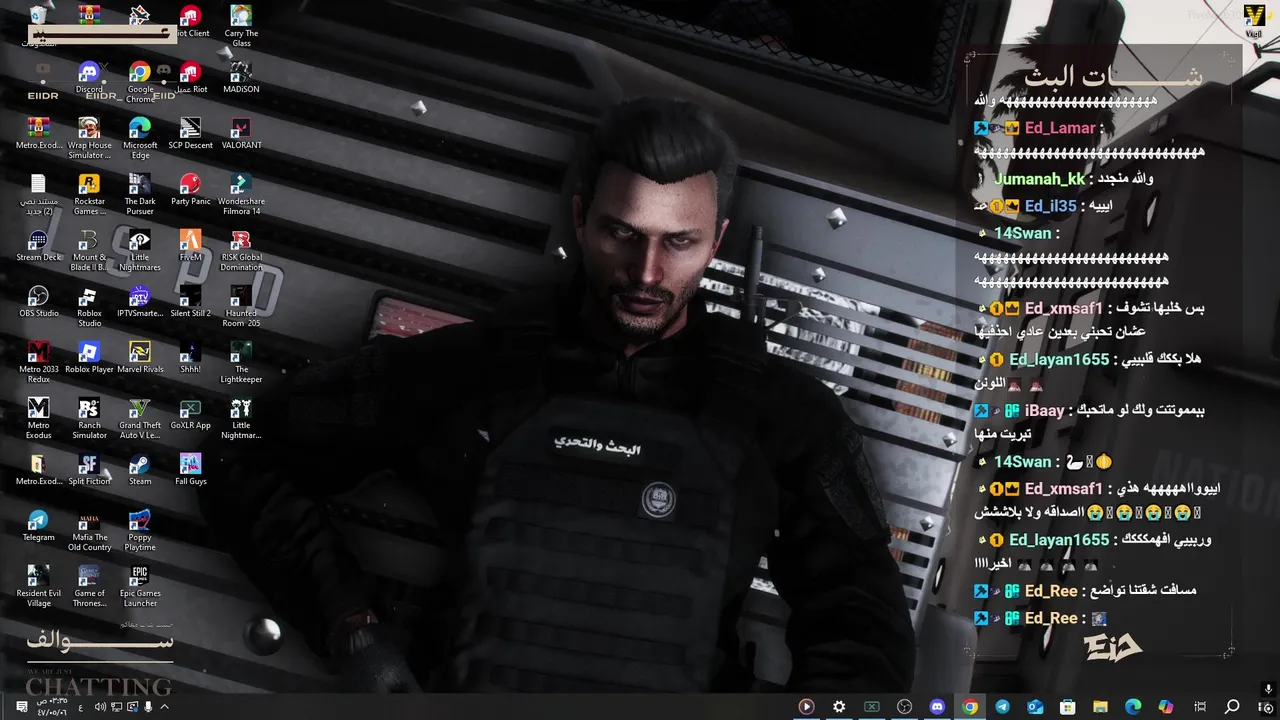Open the Roblox Studio desktop icon
The width and height of the screenshot is (1280, 720).
coord(89,306)
